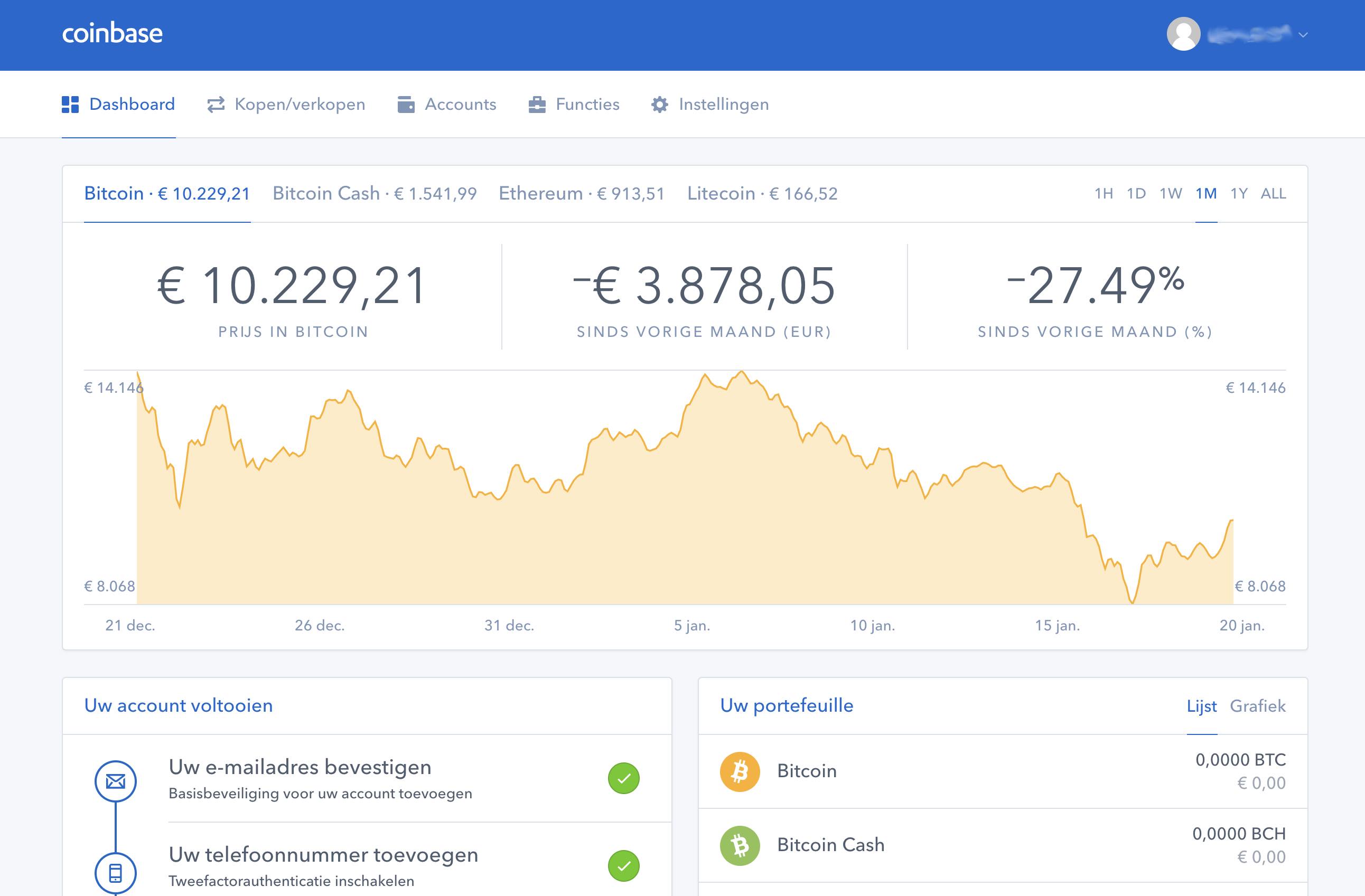Click the 'Uw portefeuille' heading
Screen dimensions: 1365x896
[x=787, y=706]
